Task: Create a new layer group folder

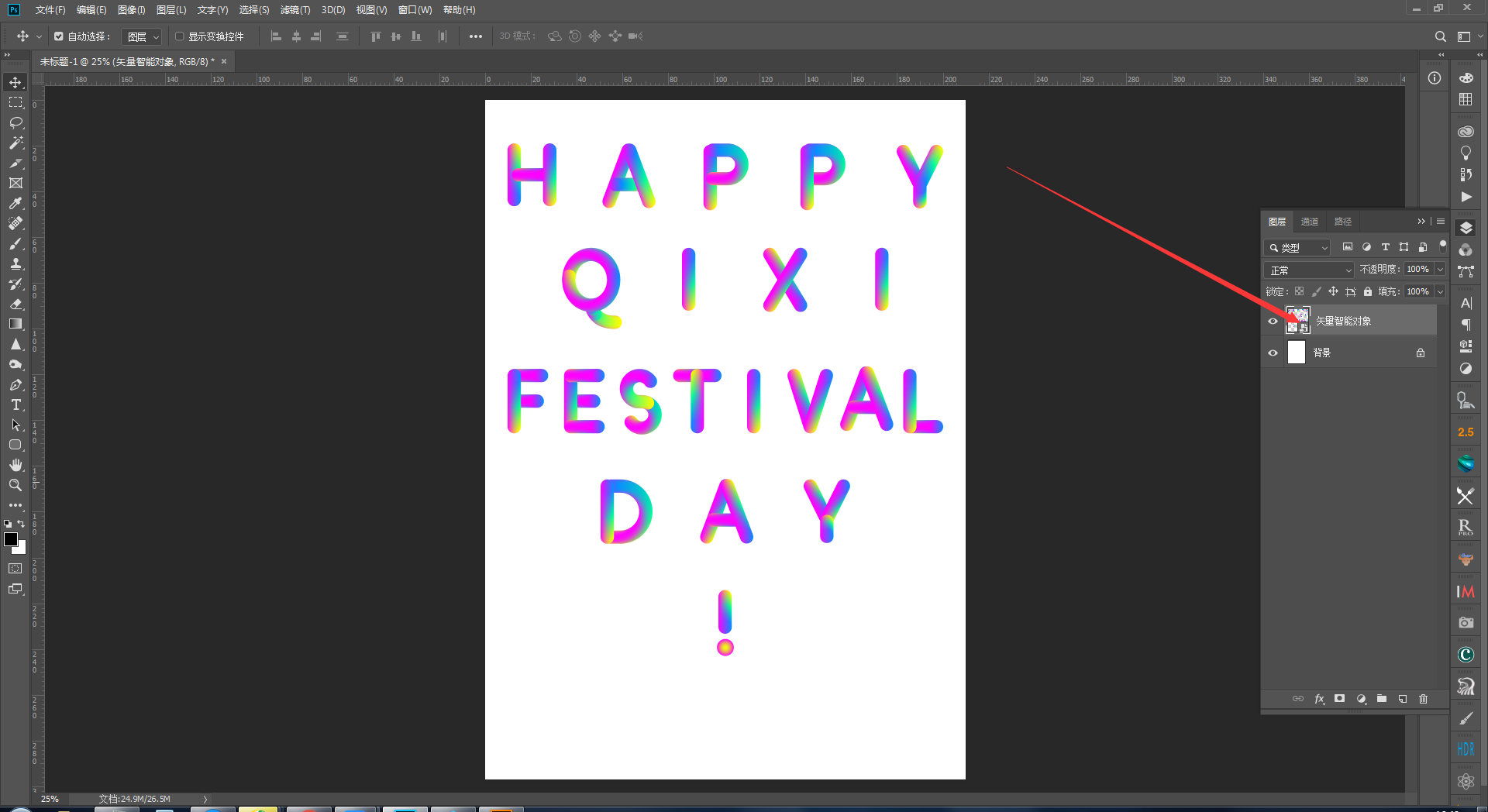Action: click(1382, 699)
